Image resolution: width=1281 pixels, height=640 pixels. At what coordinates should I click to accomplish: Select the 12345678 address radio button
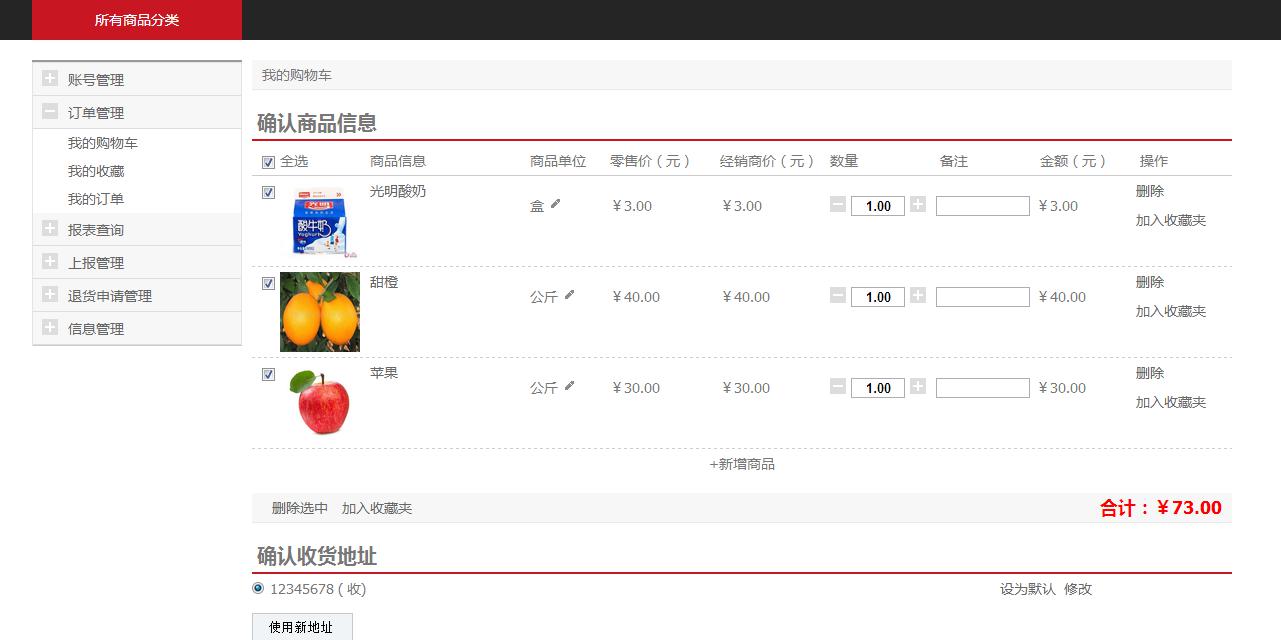[259, 588]
